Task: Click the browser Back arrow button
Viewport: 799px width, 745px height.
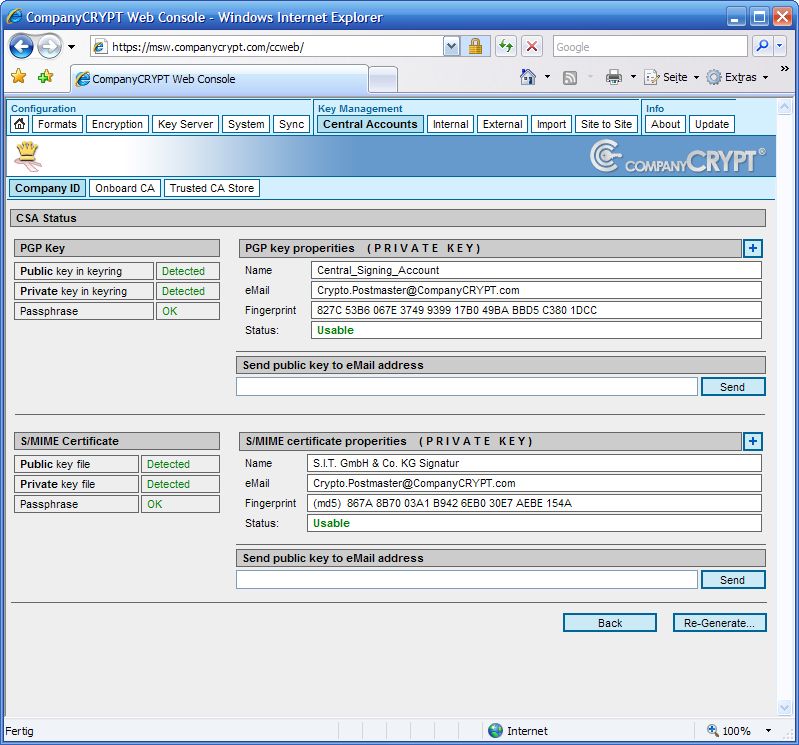Action: [21, 47]
